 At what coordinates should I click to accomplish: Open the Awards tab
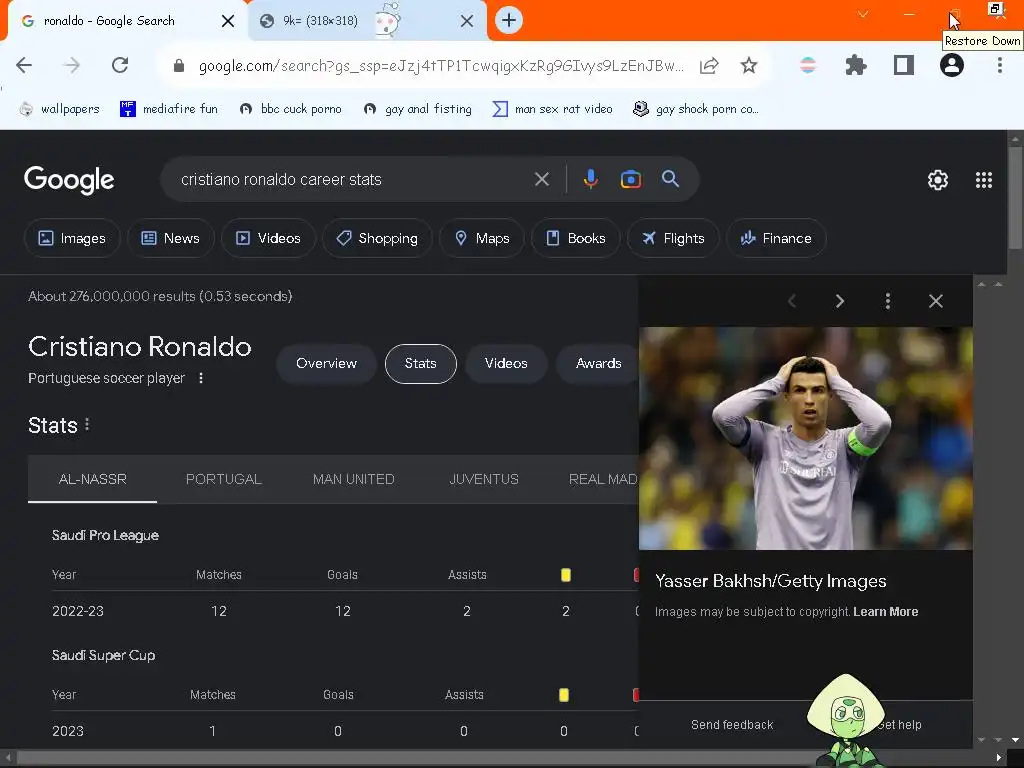[598, 364]
